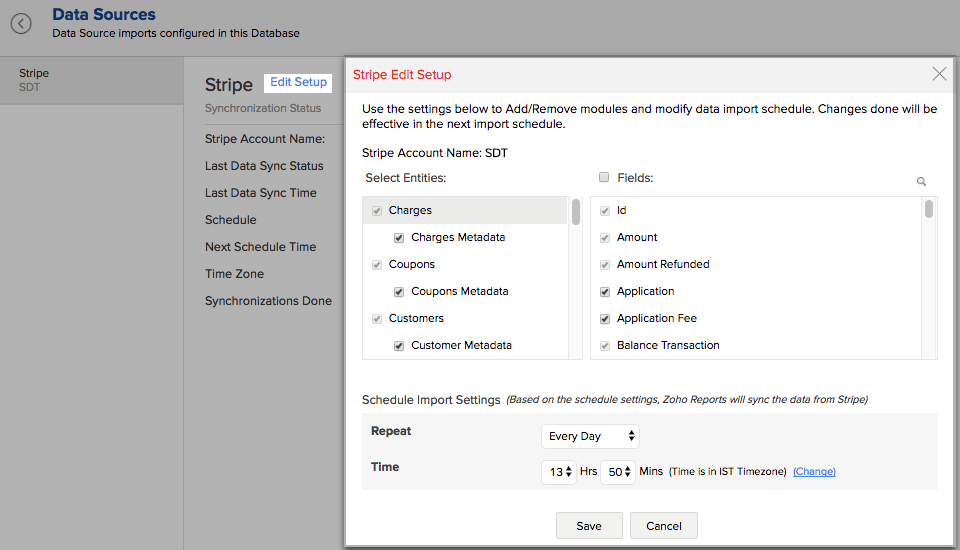Click the Select Entities list scrollbar

tap(576, 213)
